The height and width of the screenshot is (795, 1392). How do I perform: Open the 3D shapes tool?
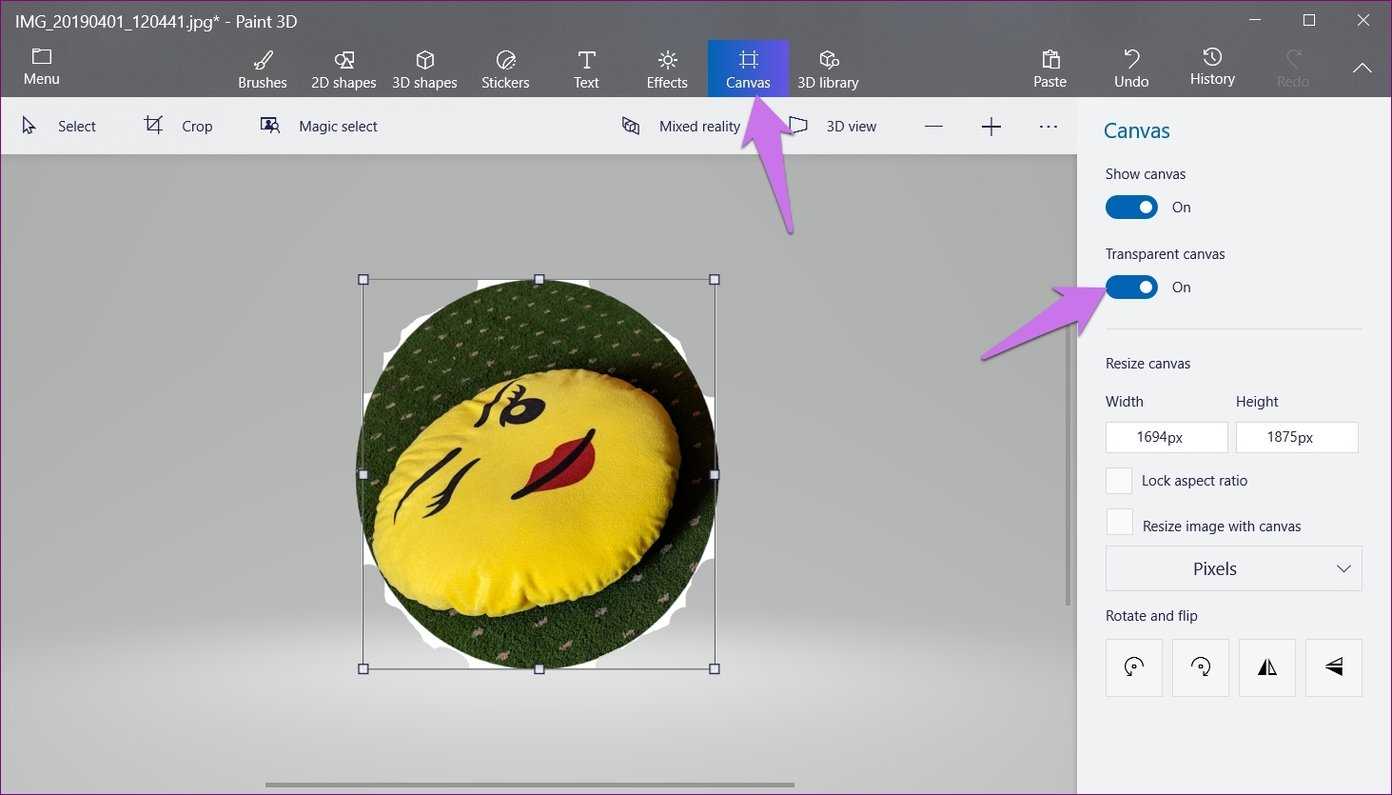coord(424,69)
